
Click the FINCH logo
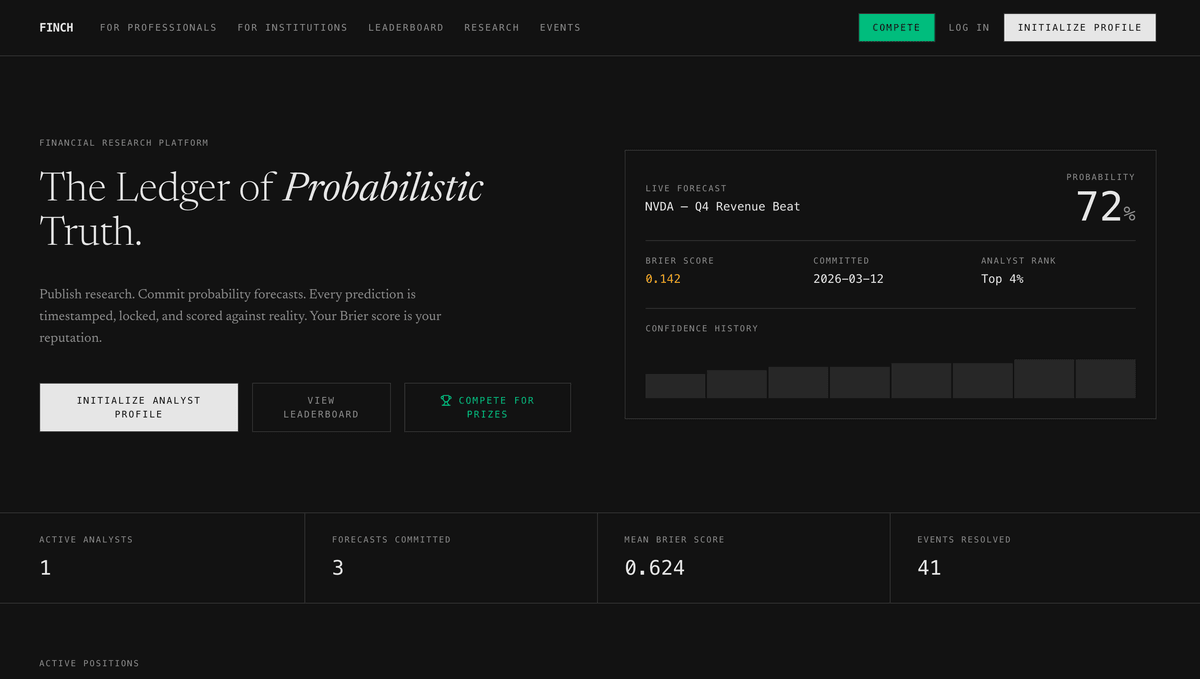56,27
